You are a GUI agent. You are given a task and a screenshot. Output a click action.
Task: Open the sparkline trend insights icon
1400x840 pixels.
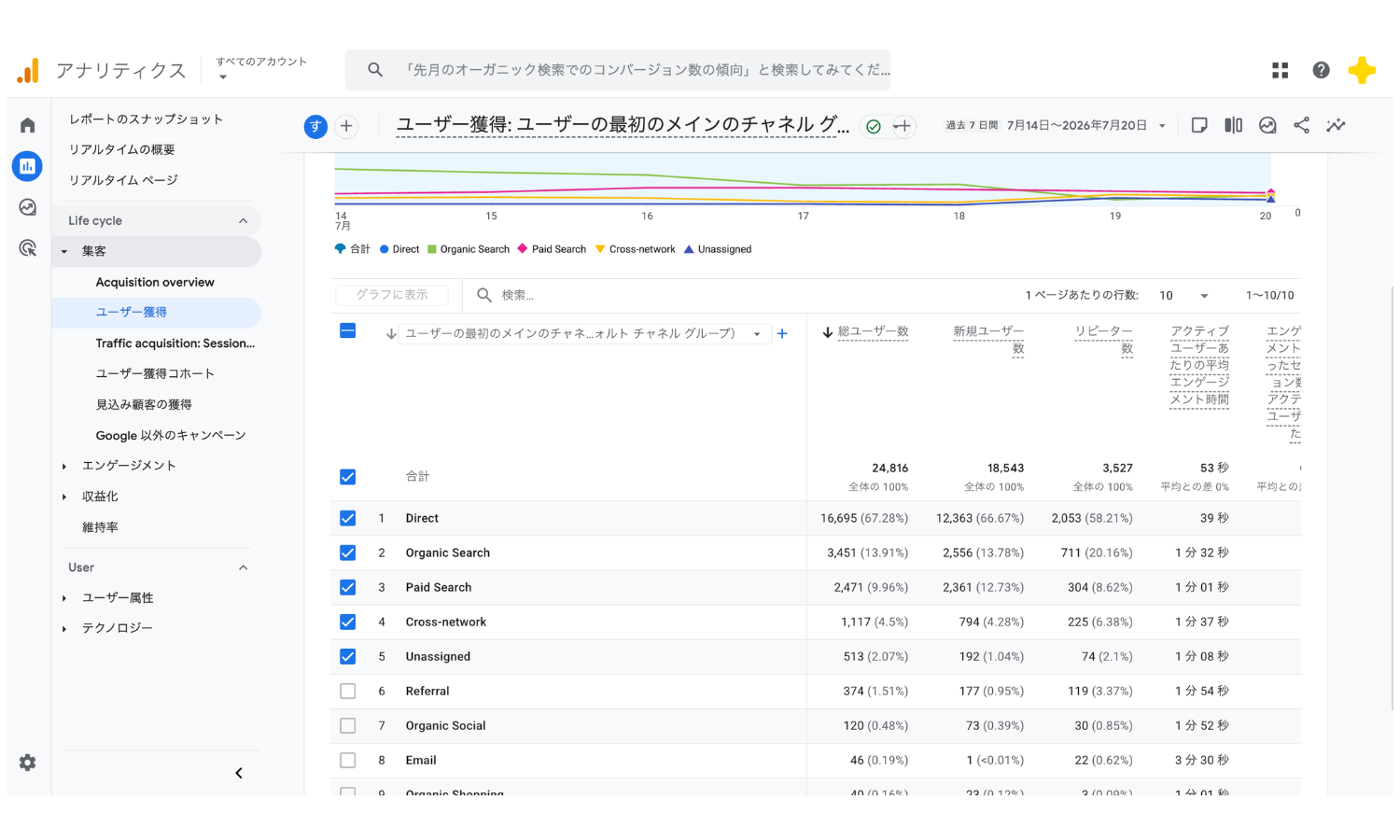1336,125
